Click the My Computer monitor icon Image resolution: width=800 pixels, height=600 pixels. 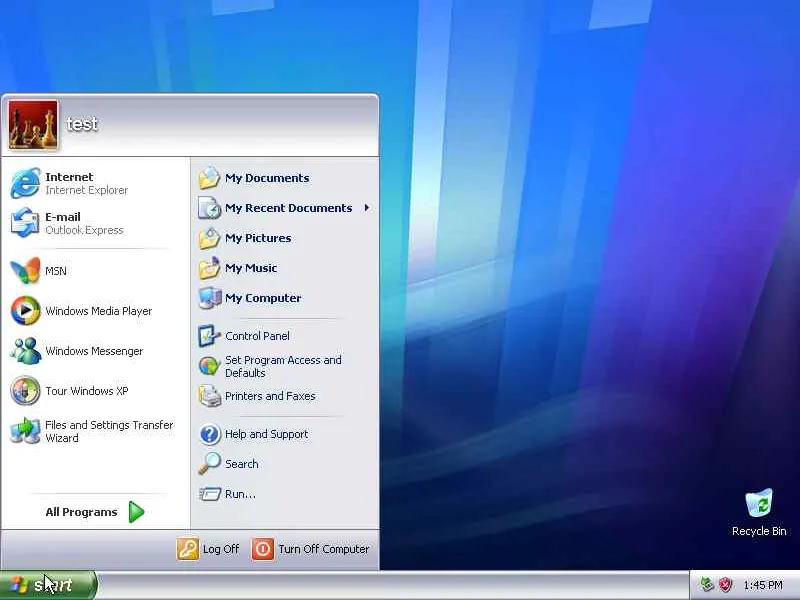209,298
